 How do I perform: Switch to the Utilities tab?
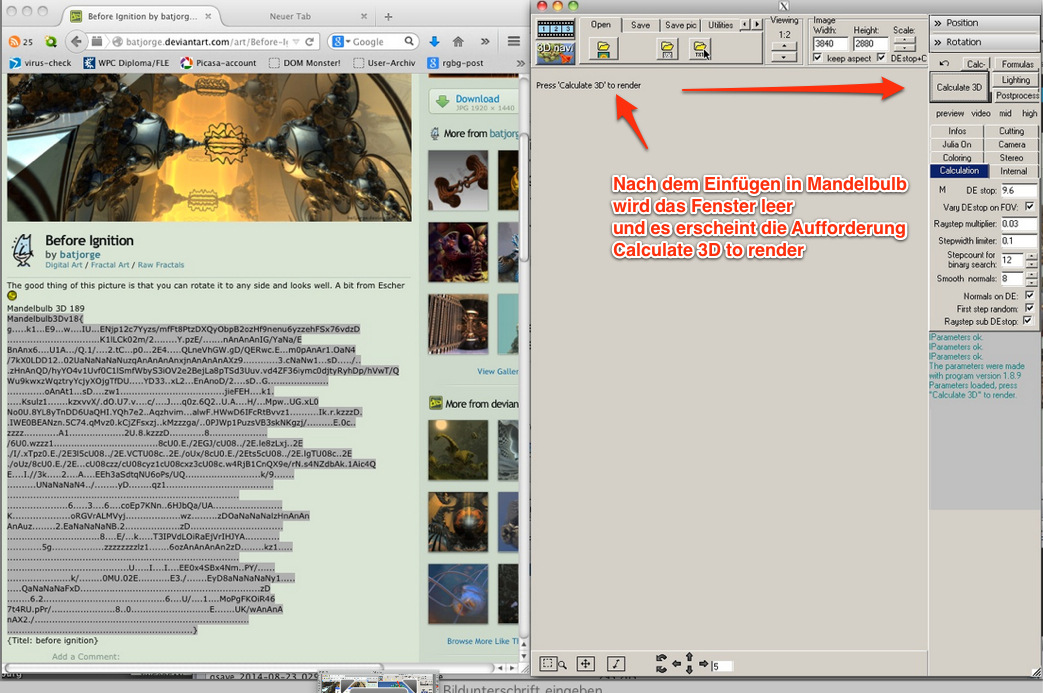[720, 25]
